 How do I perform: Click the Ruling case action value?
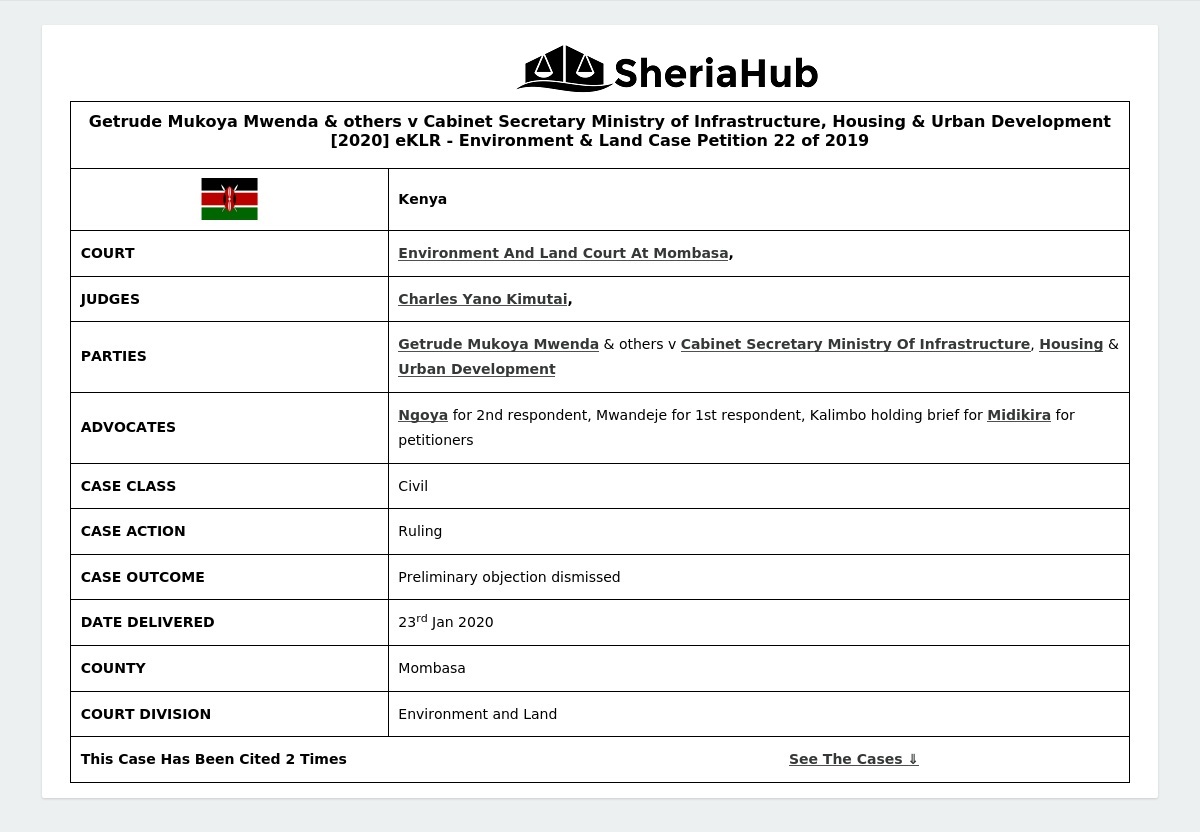419,531
